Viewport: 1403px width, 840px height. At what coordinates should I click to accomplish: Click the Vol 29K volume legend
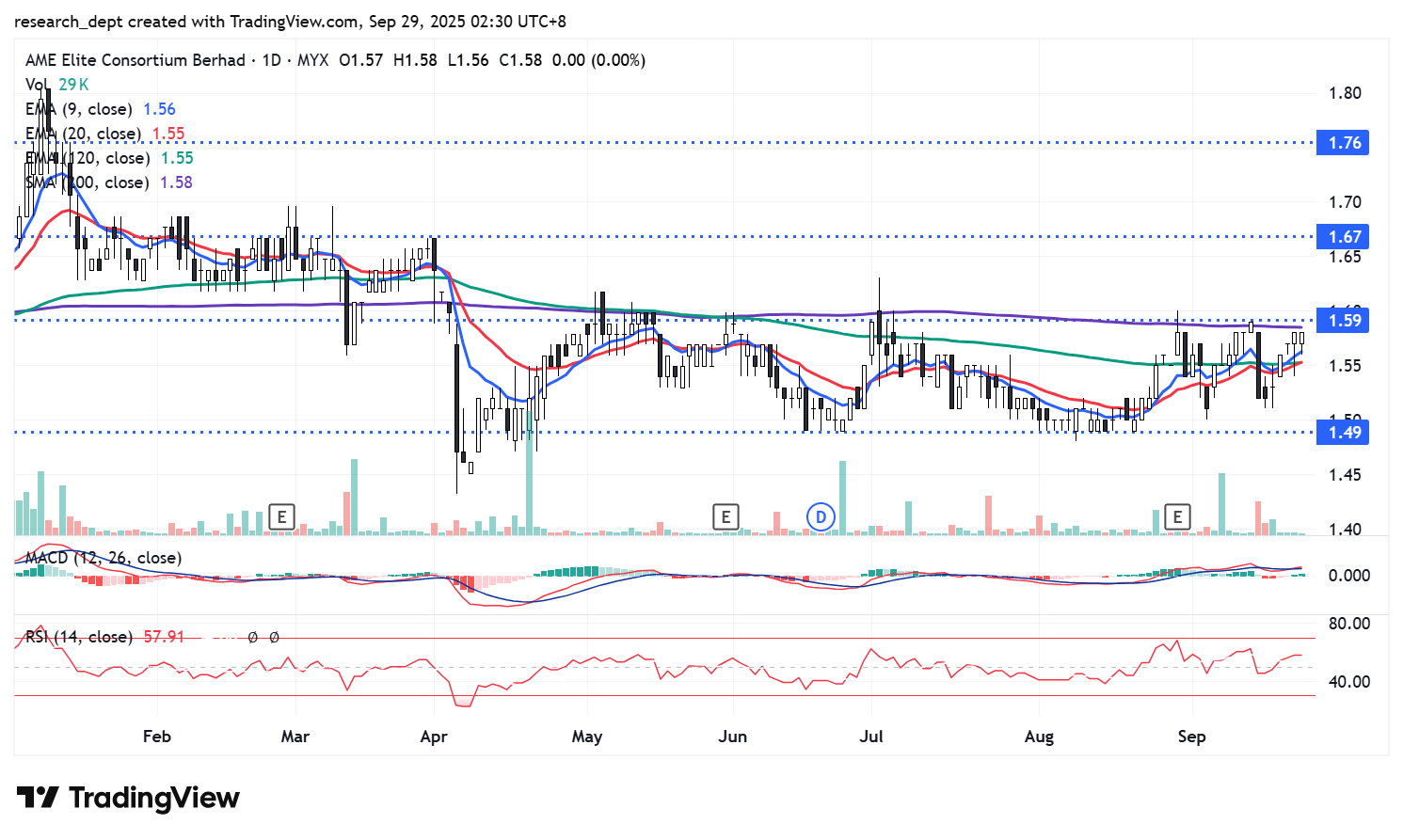point(56,85)
